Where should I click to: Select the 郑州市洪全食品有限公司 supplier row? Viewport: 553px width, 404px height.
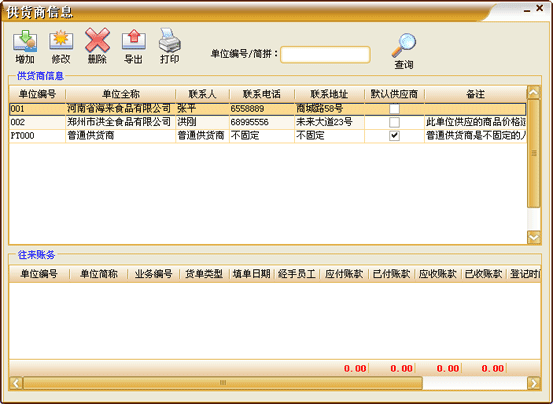pyautogui.click(x=268, y=122)
